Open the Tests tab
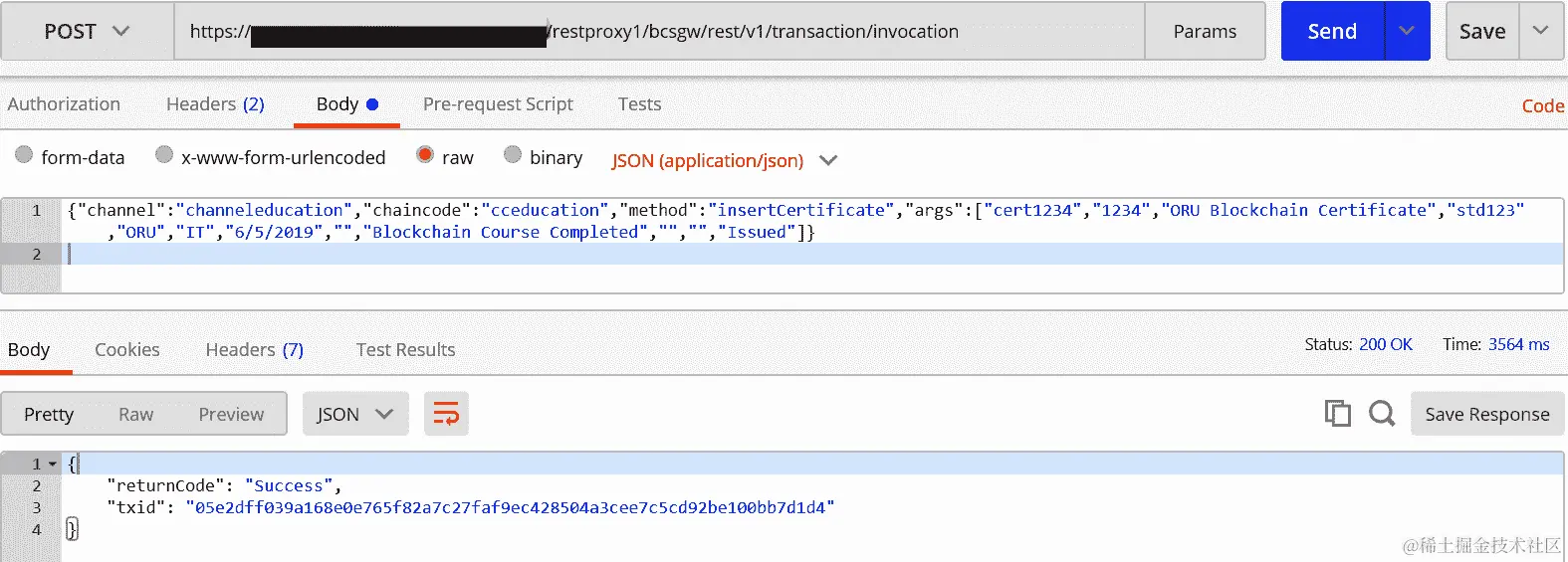The width and height of the screenshot is (1568, 562). (639, 104)
